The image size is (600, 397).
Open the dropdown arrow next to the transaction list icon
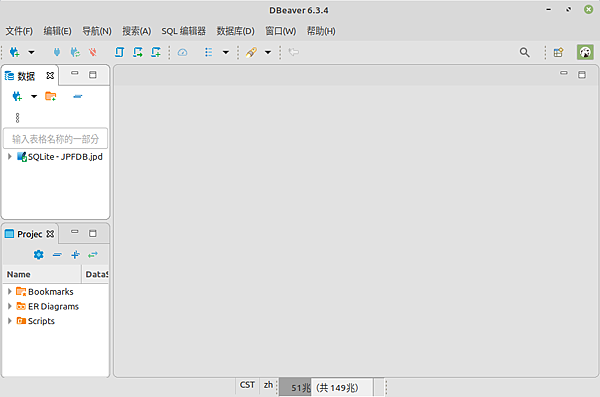tap(226, 52)
